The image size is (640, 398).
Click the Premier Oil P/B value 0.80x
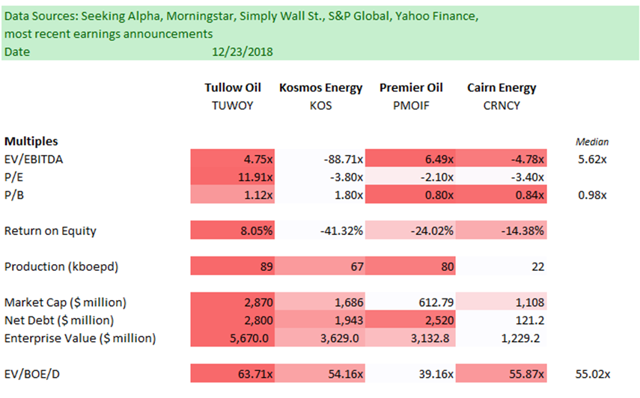coord(410,195)
